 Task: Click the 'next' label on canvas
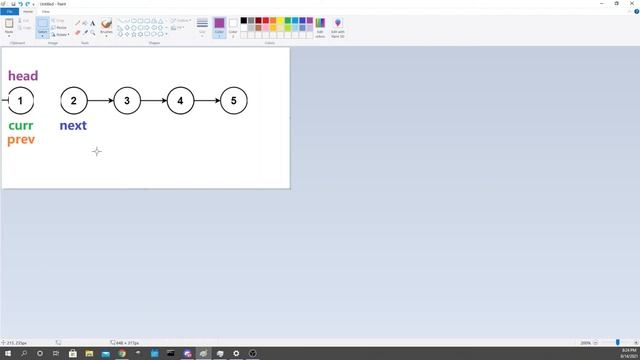click(73, 125)
